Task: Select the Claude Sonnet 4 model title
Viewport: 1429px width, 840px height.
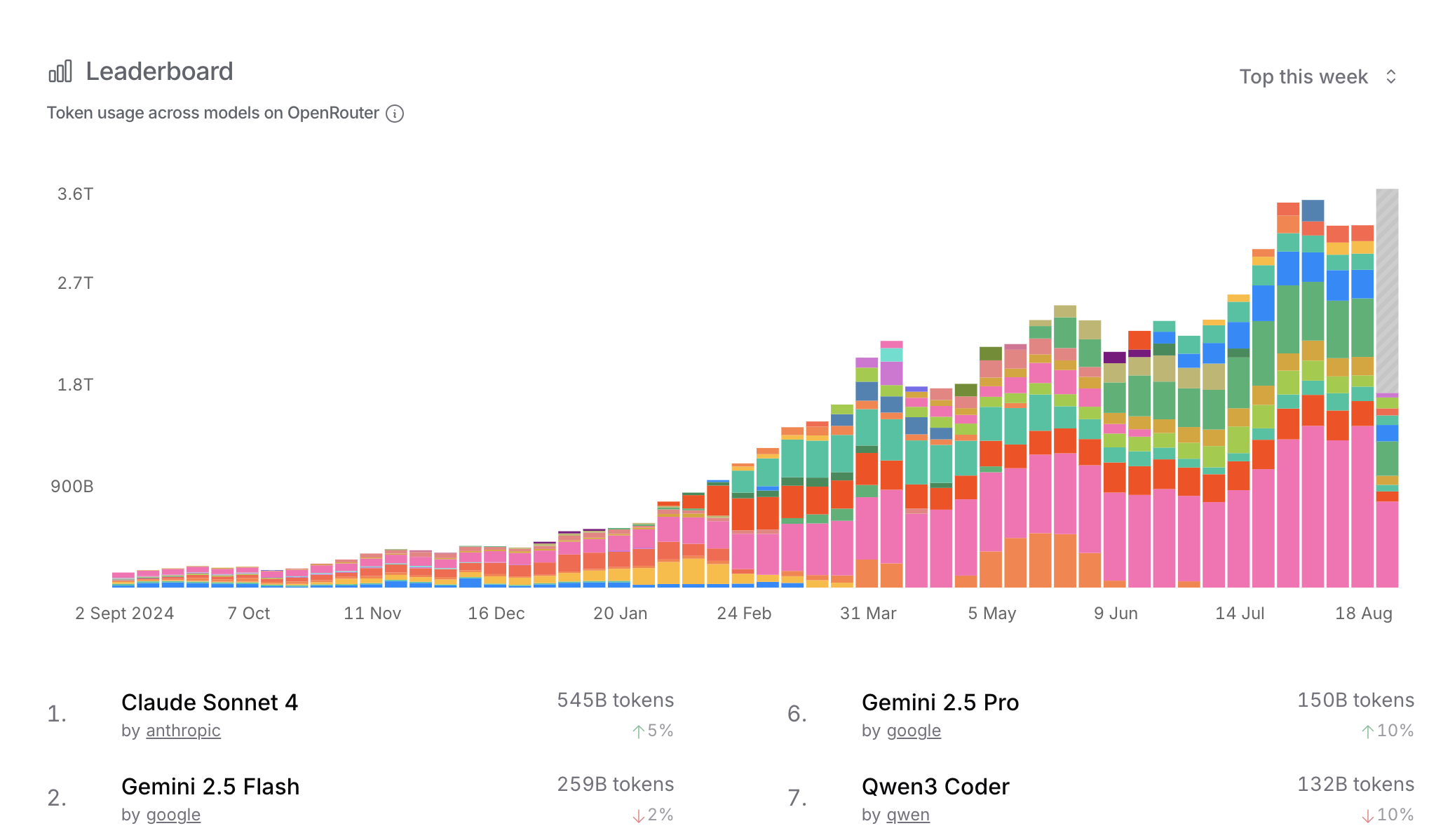Action: (210, 702)
